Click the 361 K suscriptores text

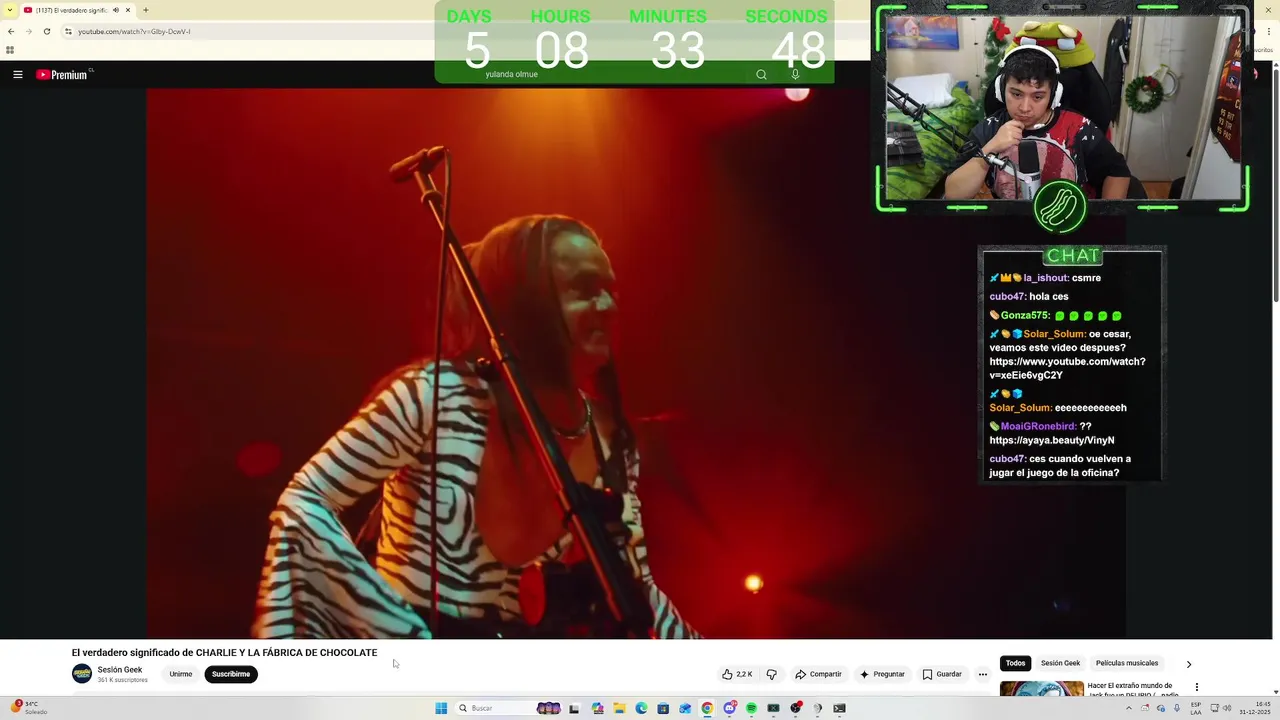[x=122, y=680]
